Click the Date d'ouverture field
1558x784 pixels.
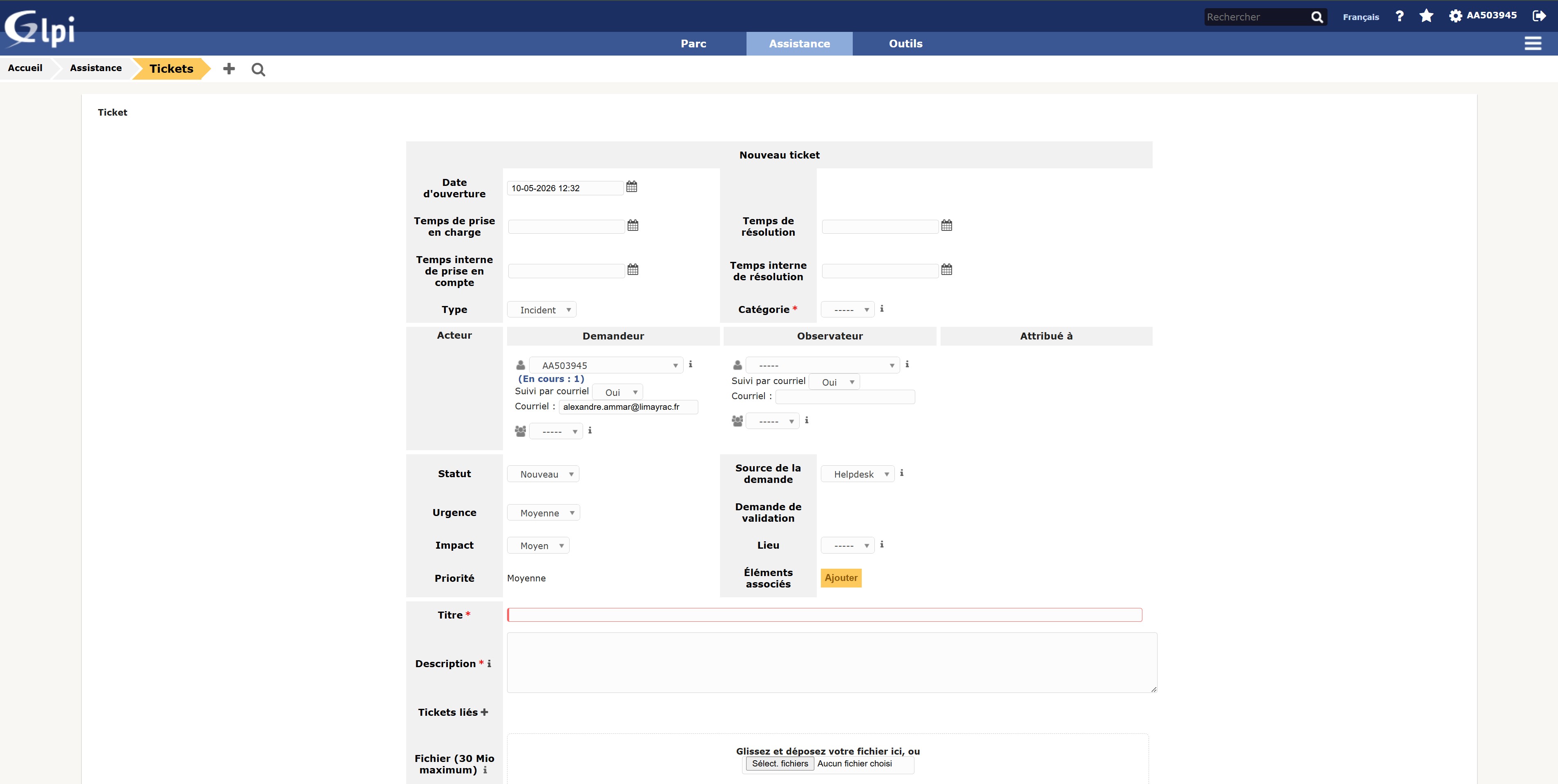tap(565, 188)
